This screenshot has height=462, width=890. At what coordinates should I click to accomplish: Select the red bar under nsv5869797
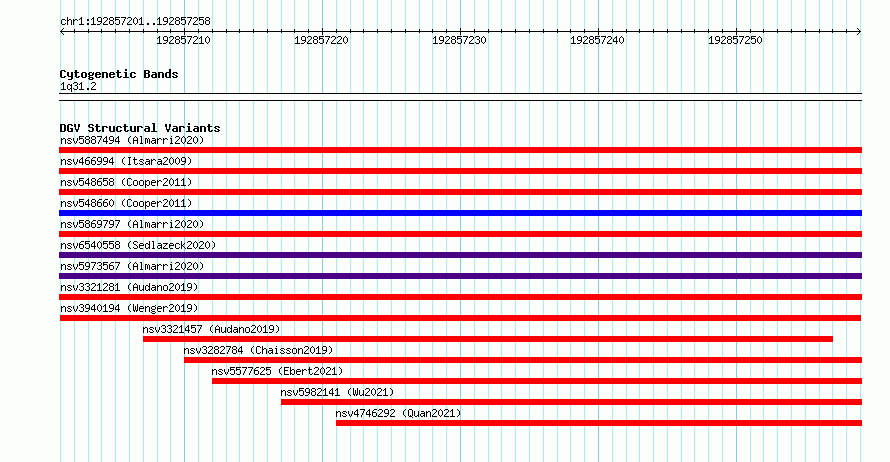(x=460, y=234)
